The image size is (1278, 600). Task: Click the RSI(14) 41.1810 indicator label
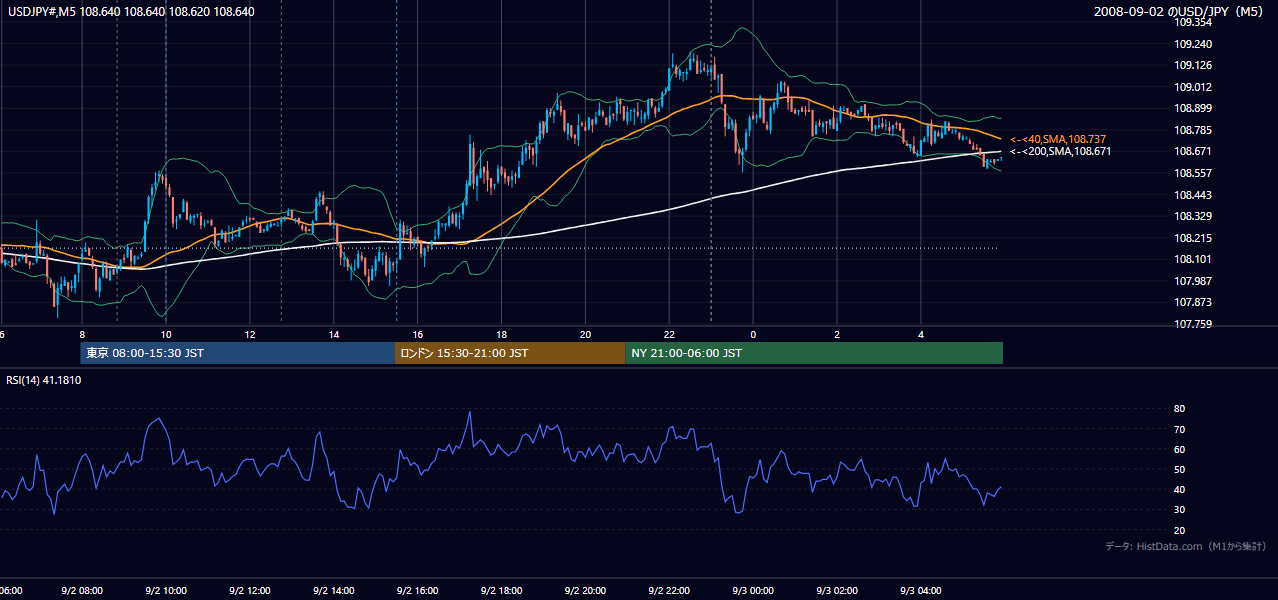coord(44,380)
